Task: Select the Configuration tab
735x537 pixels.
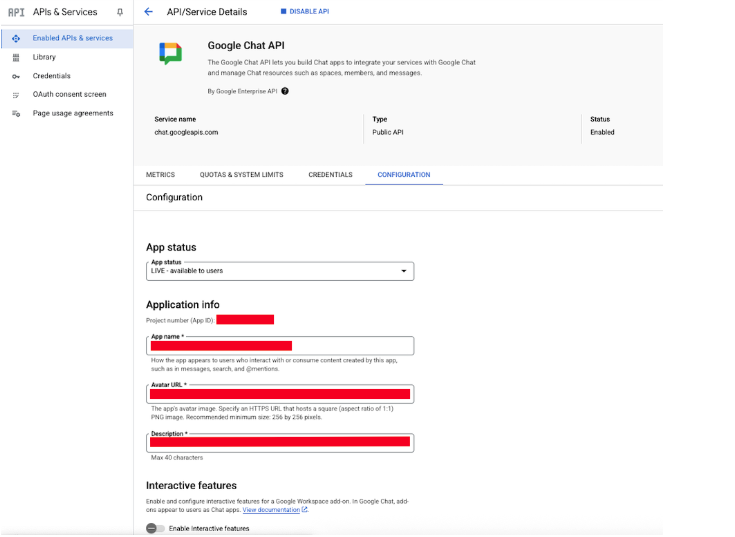Action: tap(403, 175)
